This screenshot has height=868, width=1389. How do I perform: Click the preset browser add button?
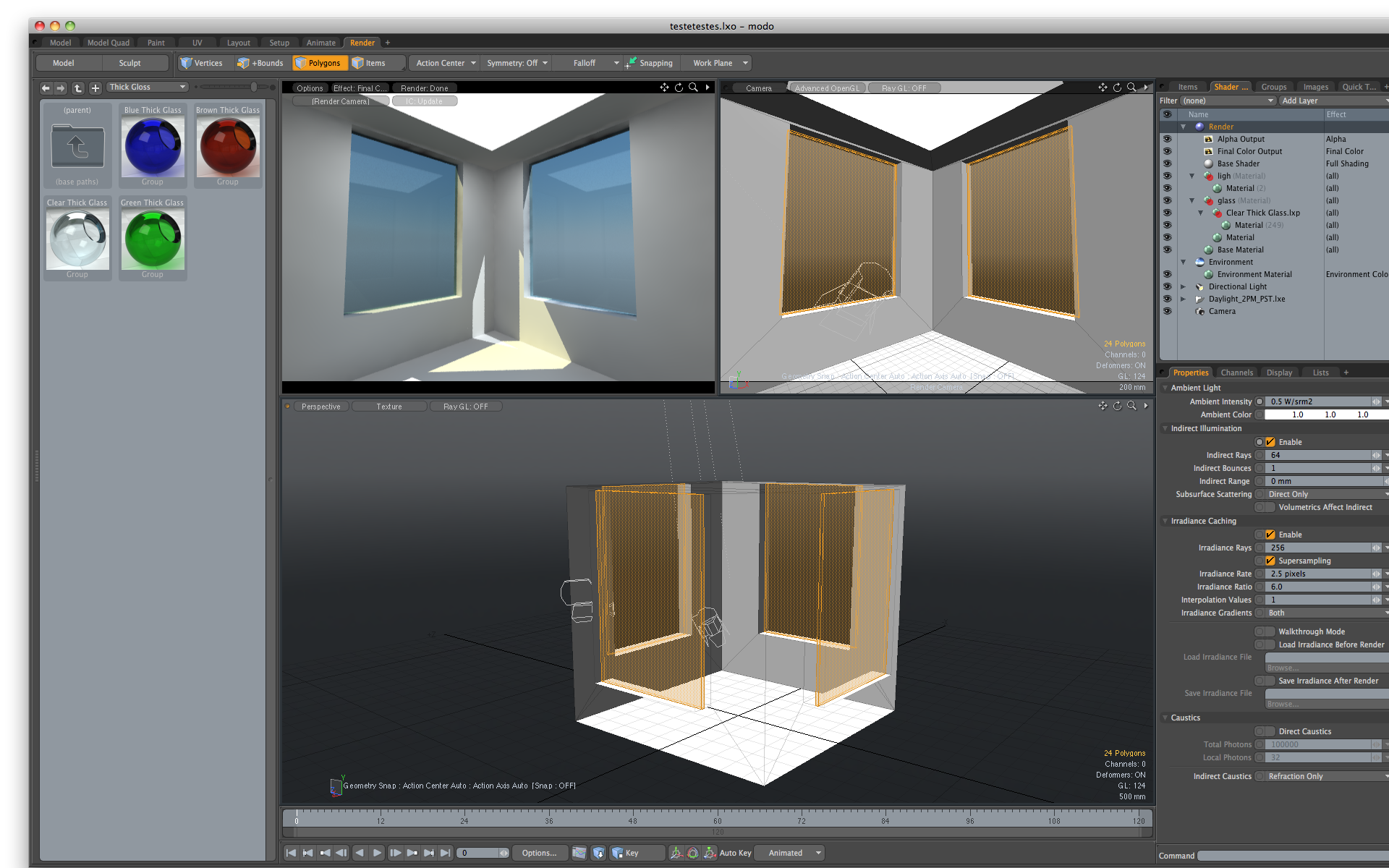pos(95,88)
